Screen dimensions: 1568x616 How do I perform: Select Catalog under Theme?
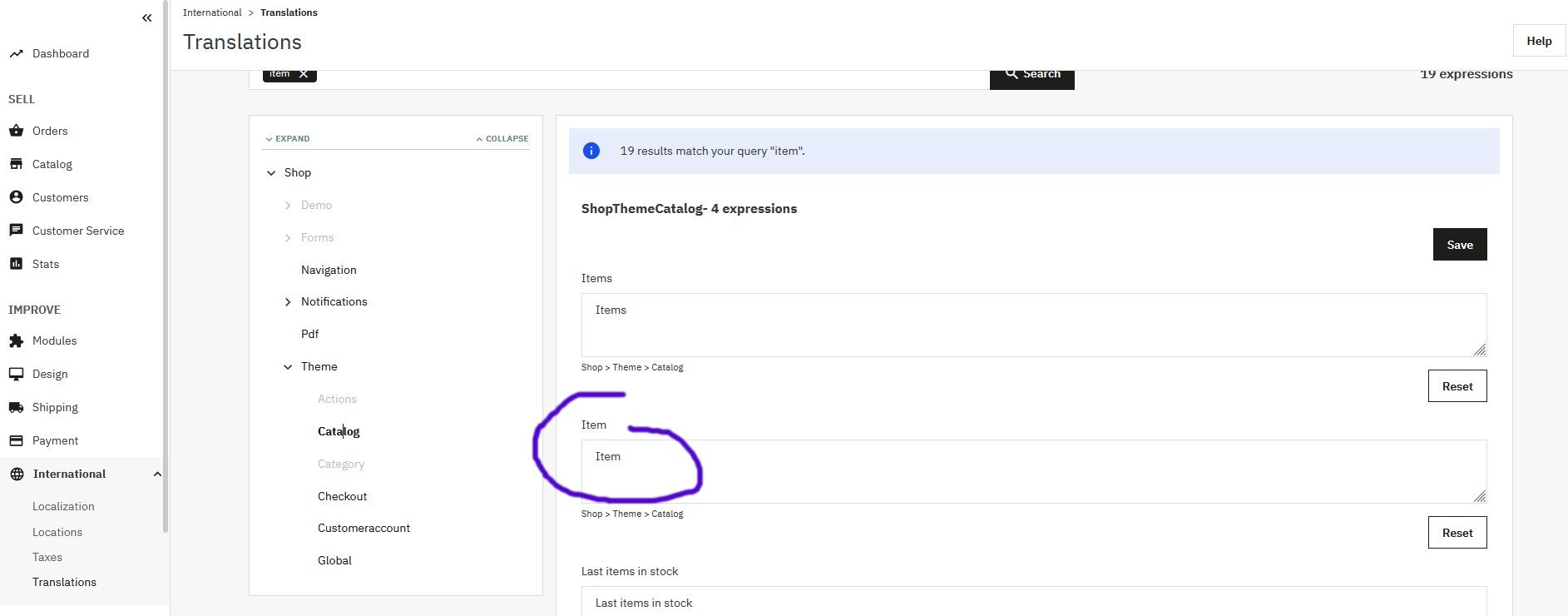339,431
